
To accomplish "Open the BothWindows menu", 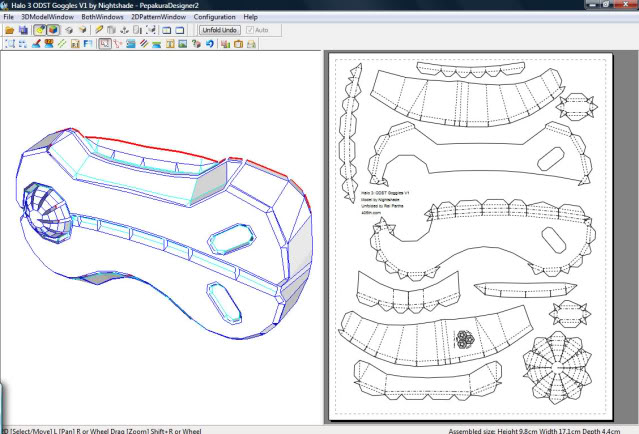I will (x=102, y=17).
